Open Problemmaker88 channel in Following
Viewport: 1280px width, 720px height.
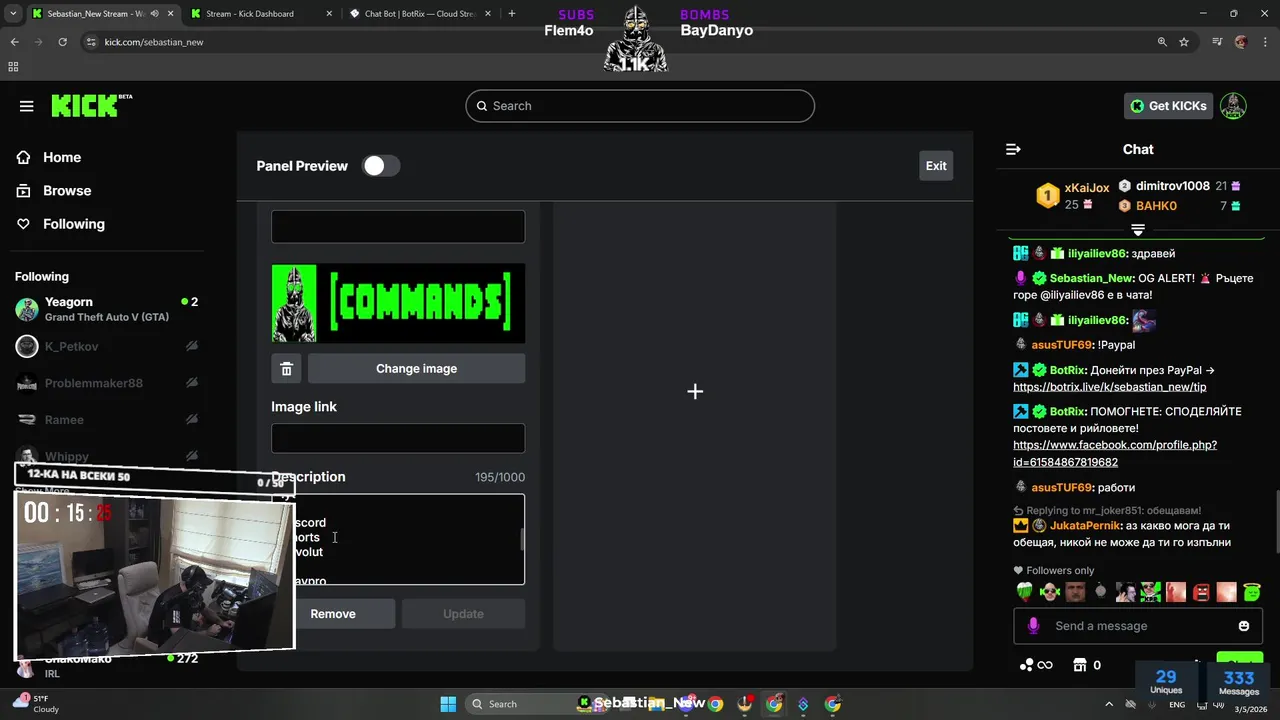coord(106,383)
